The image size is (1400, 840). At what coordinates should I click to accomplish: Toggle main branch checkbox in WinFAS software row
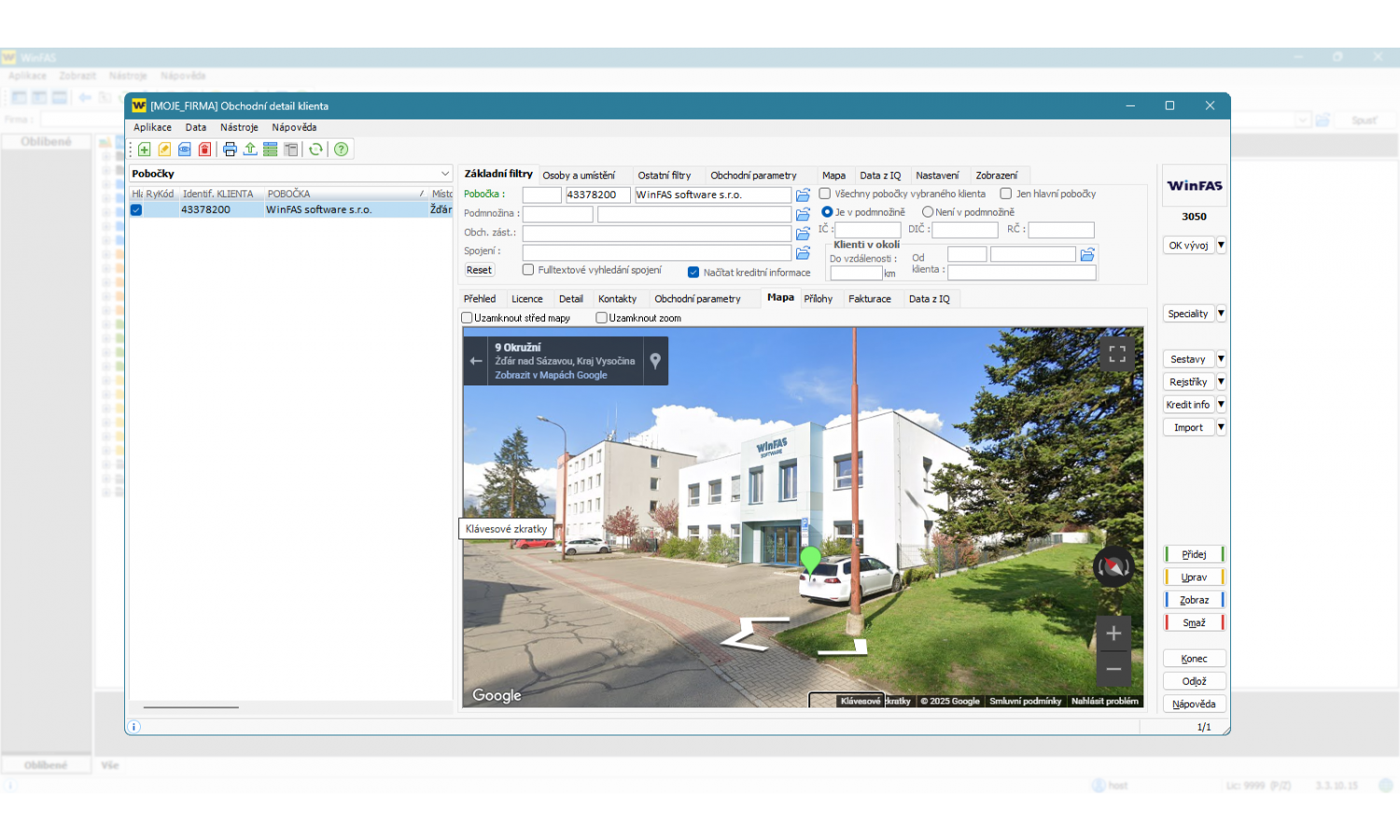point(136,210)
